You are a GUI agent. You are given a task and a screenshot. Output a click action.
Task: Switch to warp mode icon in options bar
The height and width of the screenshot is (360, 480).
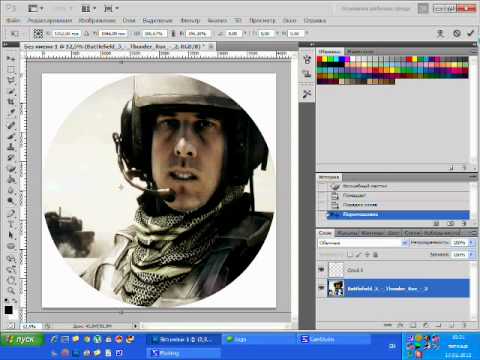pos(440,33)
